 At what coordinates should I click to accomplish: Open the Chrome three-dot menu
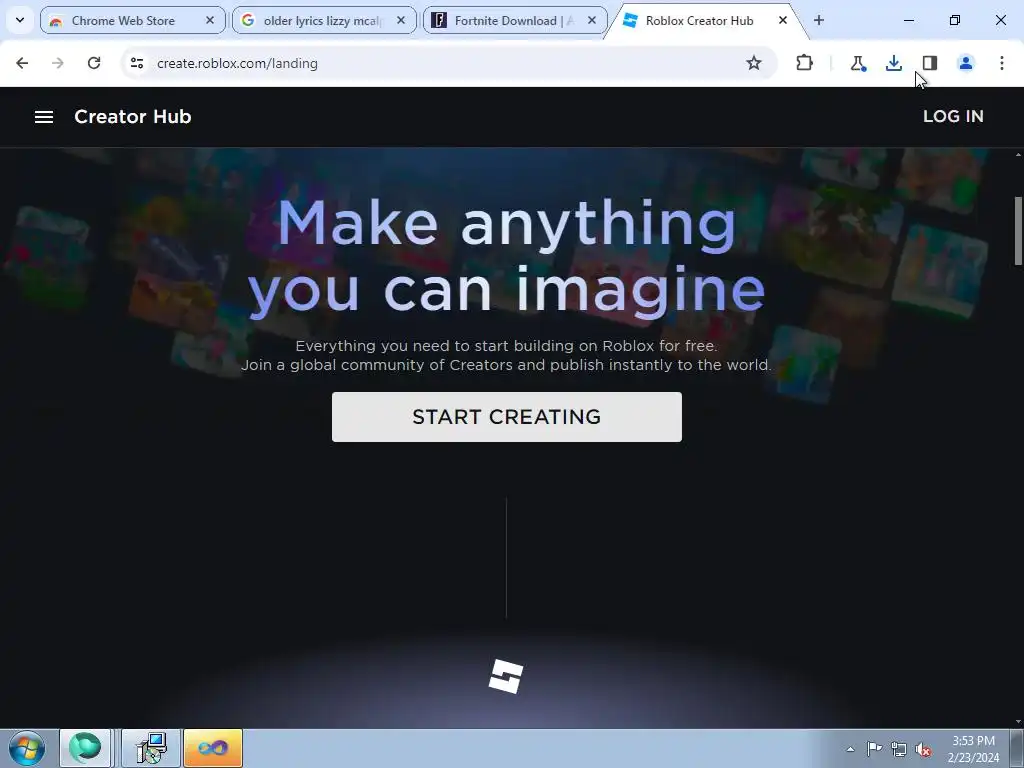coord(1001,63)
